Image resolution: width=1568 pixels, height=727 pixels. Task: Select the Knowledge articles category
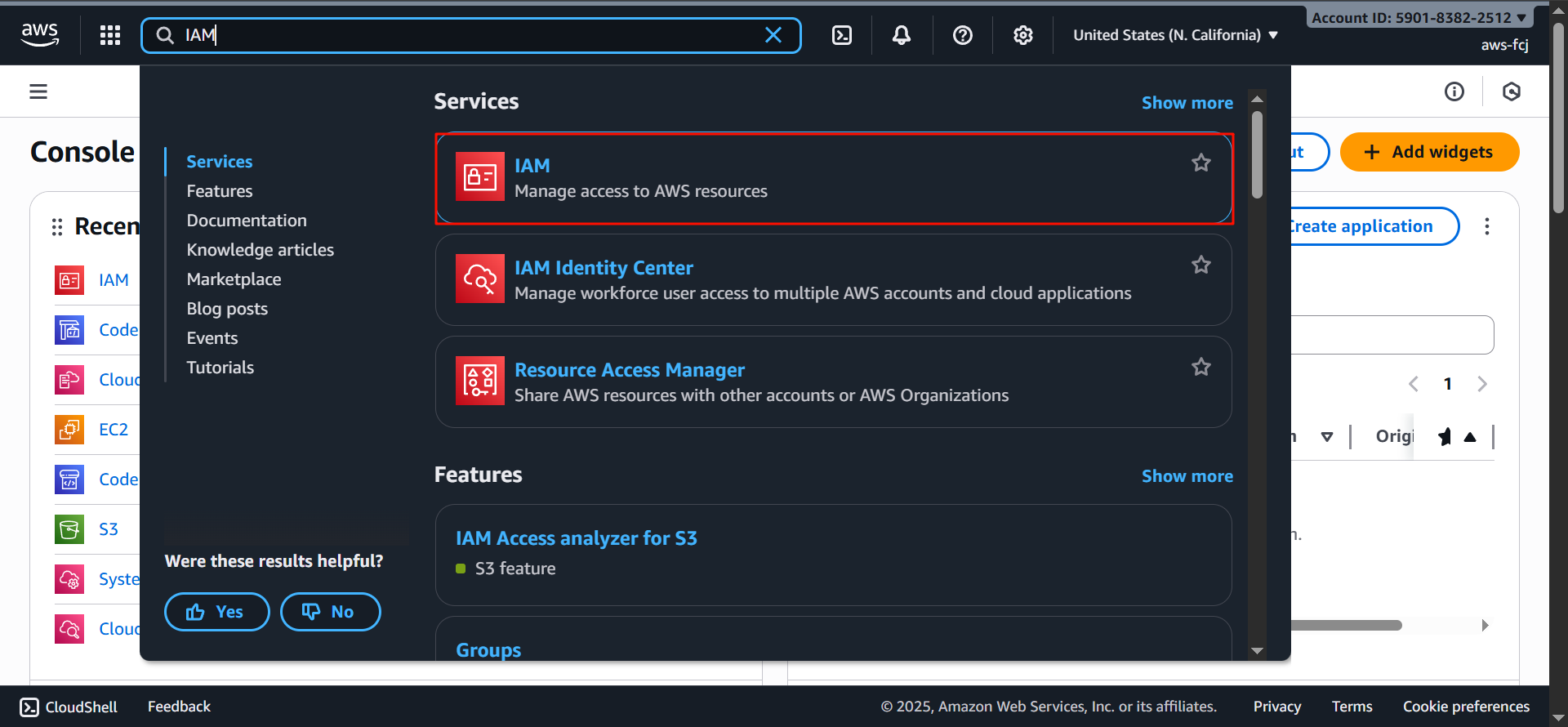(261, 250)
